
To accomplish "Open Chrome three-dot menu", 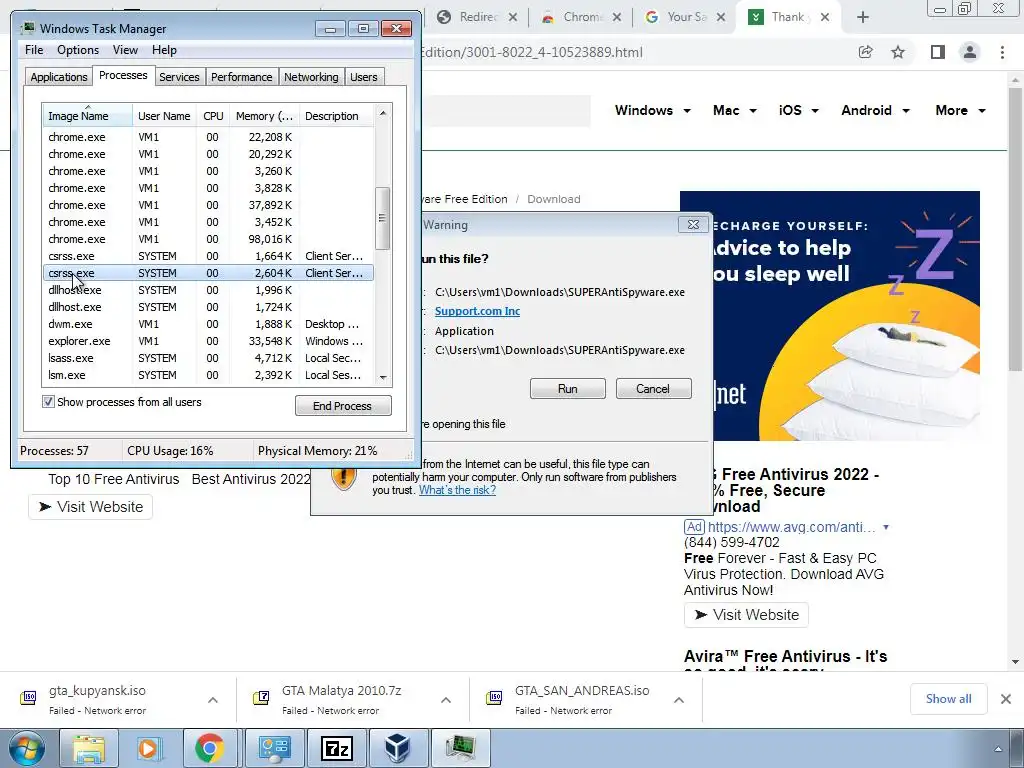I will coord(1002,52).
